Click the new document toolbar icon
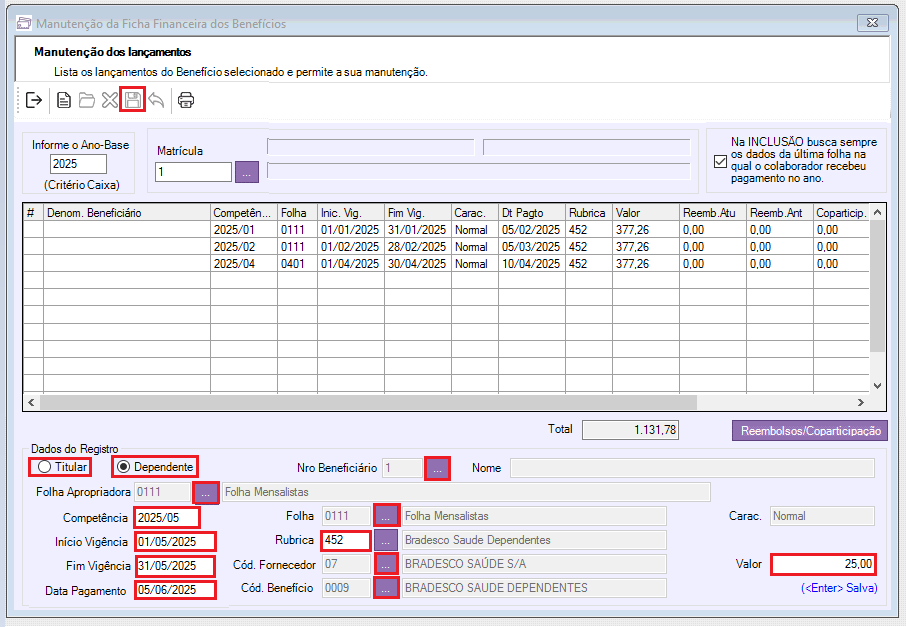 click(64, 100)
